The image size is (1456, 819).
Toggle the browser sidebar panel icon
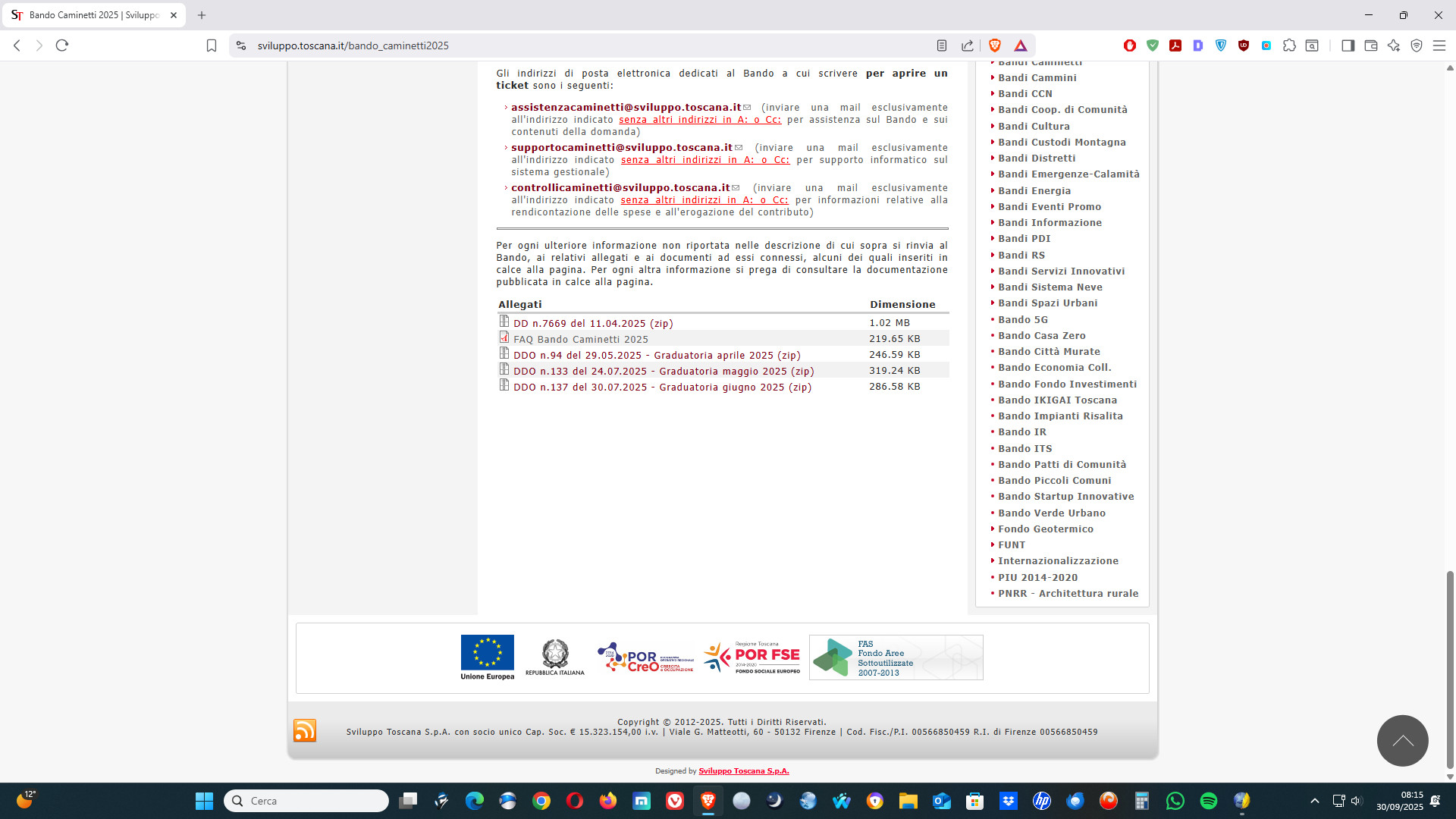[x=1348, y=45]
